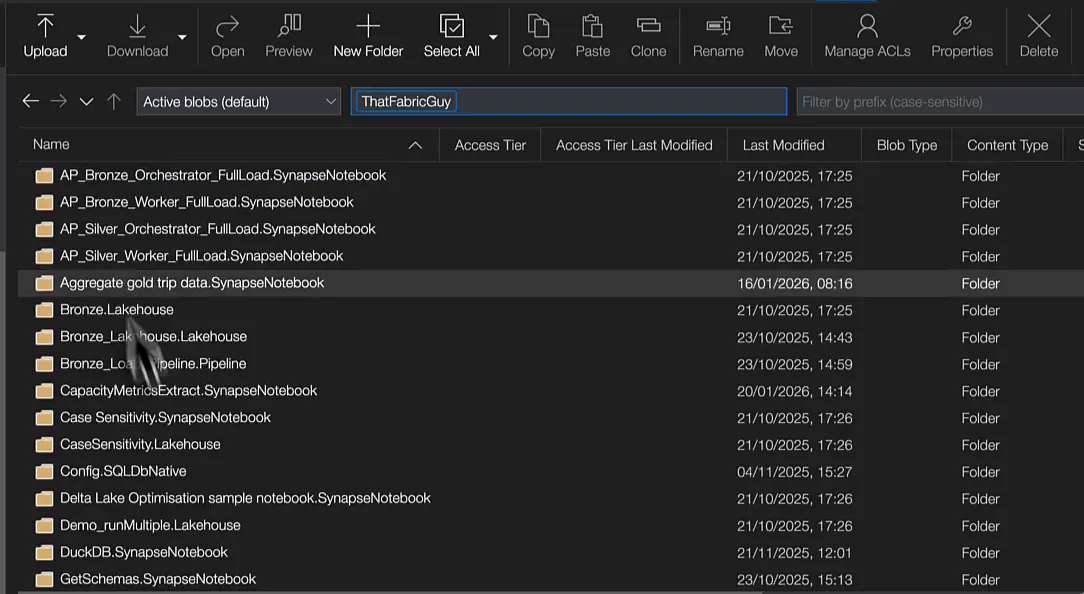Click folder icon of DuckDB.SynapseNotebook
Image resolution: width=1084 pixels, height=594 pixels.
click(44, 553)
